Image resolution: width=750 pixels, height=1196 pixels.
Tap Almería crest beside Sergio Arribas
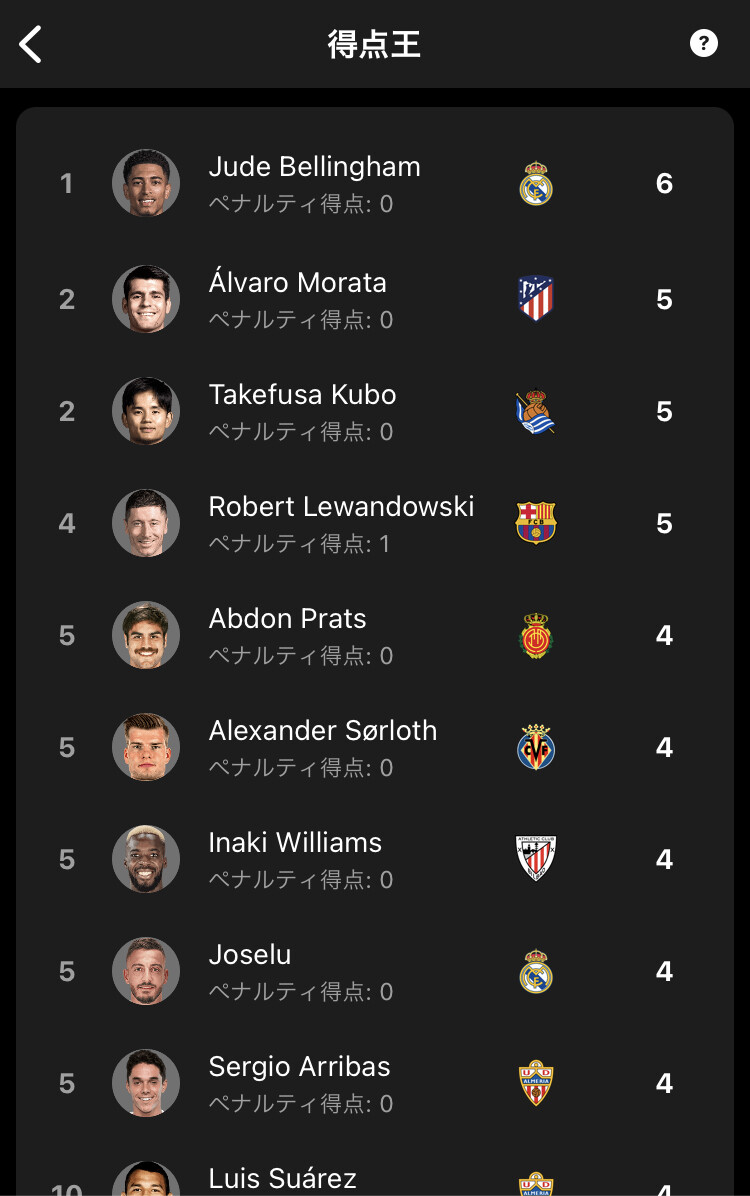pos(536,1084)
